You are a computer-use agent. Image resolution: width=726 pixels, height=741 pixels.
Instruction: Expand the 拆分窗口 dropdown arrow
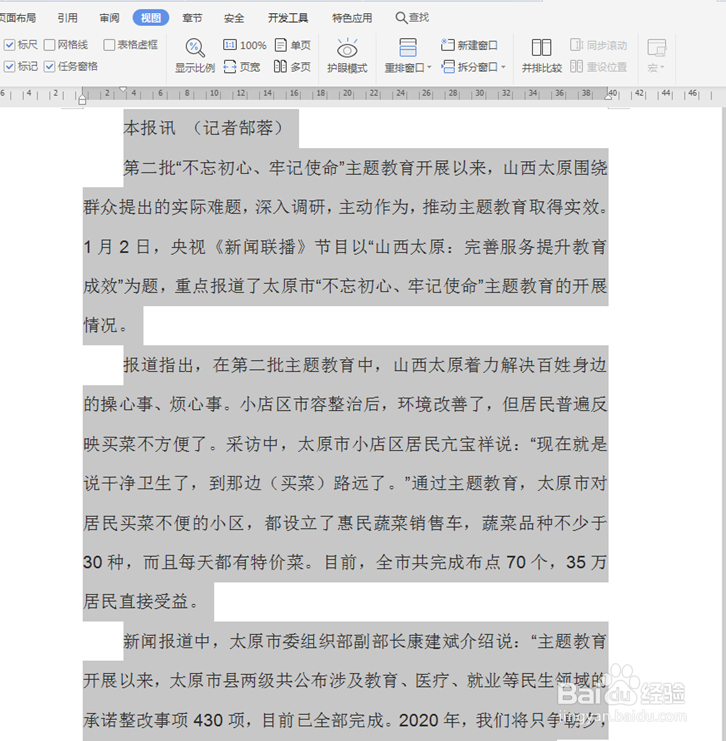click(503, 67)
